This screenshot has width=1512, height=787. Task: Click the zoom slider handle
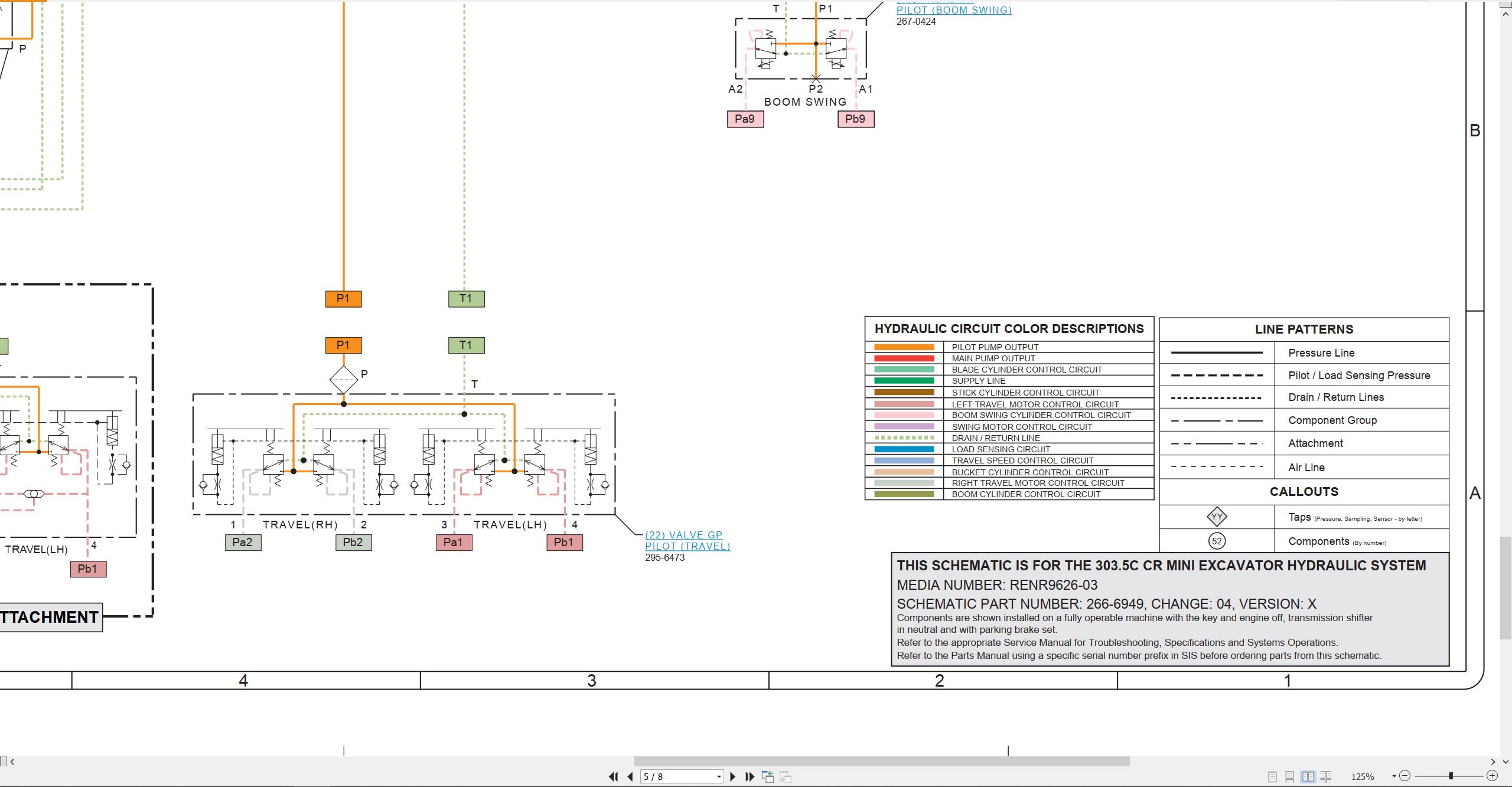point(1451,776)
